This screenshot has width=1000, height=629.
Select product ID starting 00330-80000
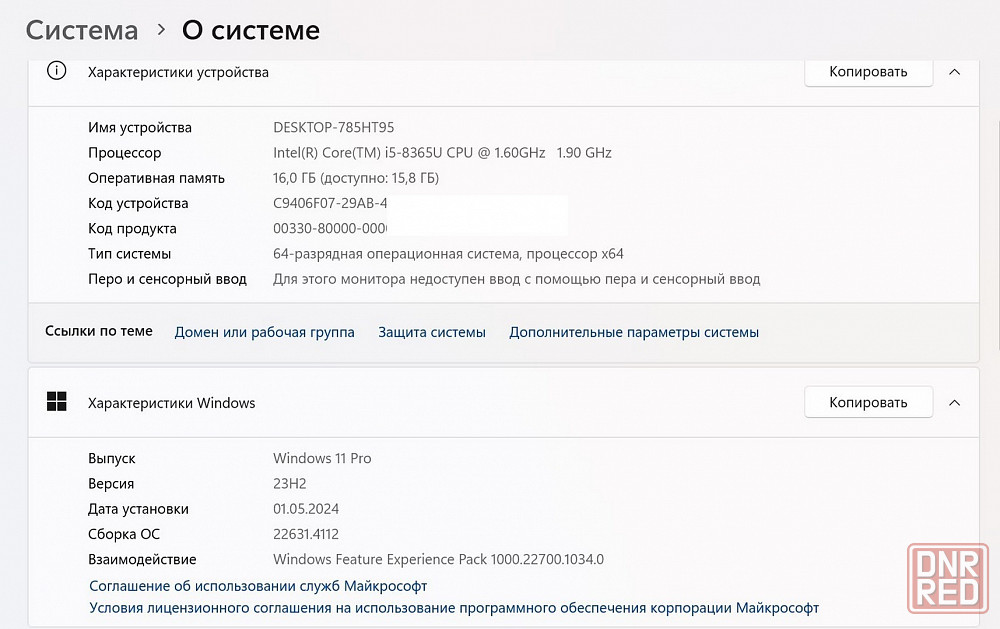click(x=330, y=228)
